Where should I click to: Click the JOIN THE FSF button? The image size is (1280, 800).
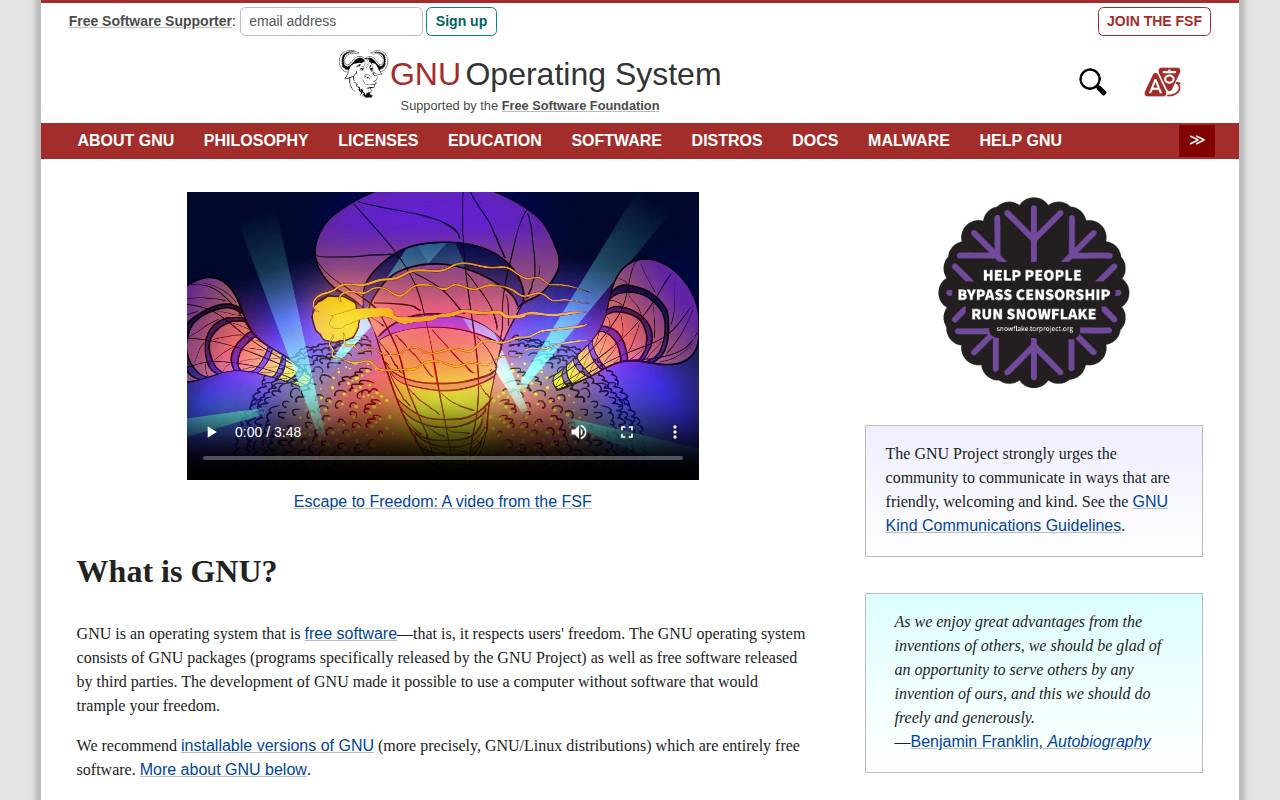[1154, 21]
